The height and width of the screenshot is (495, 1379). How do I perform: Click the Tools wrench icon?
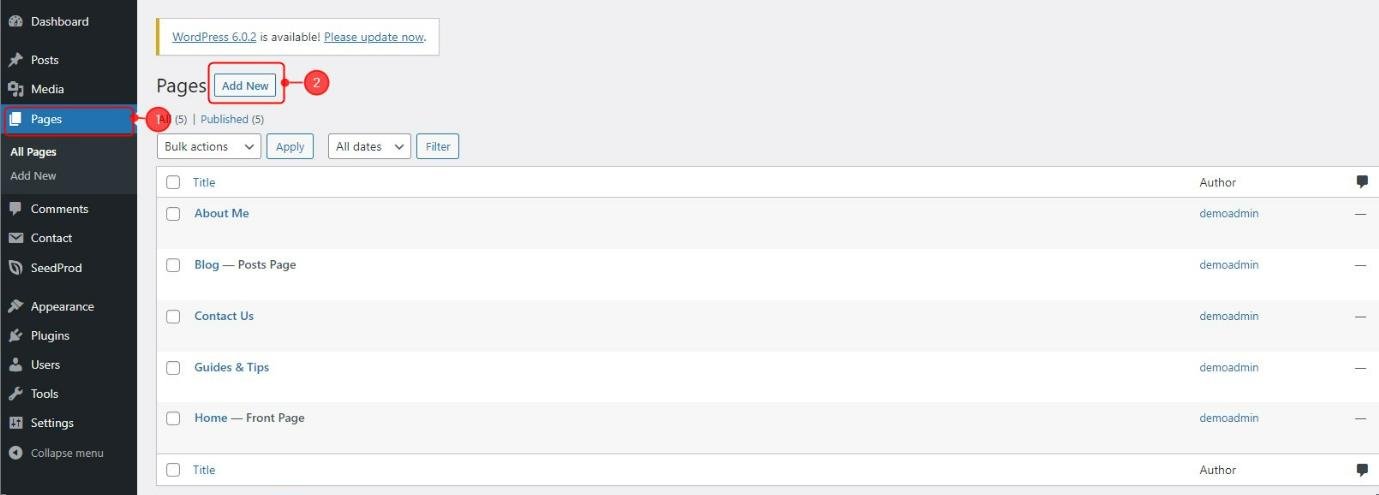coord(15,394)
